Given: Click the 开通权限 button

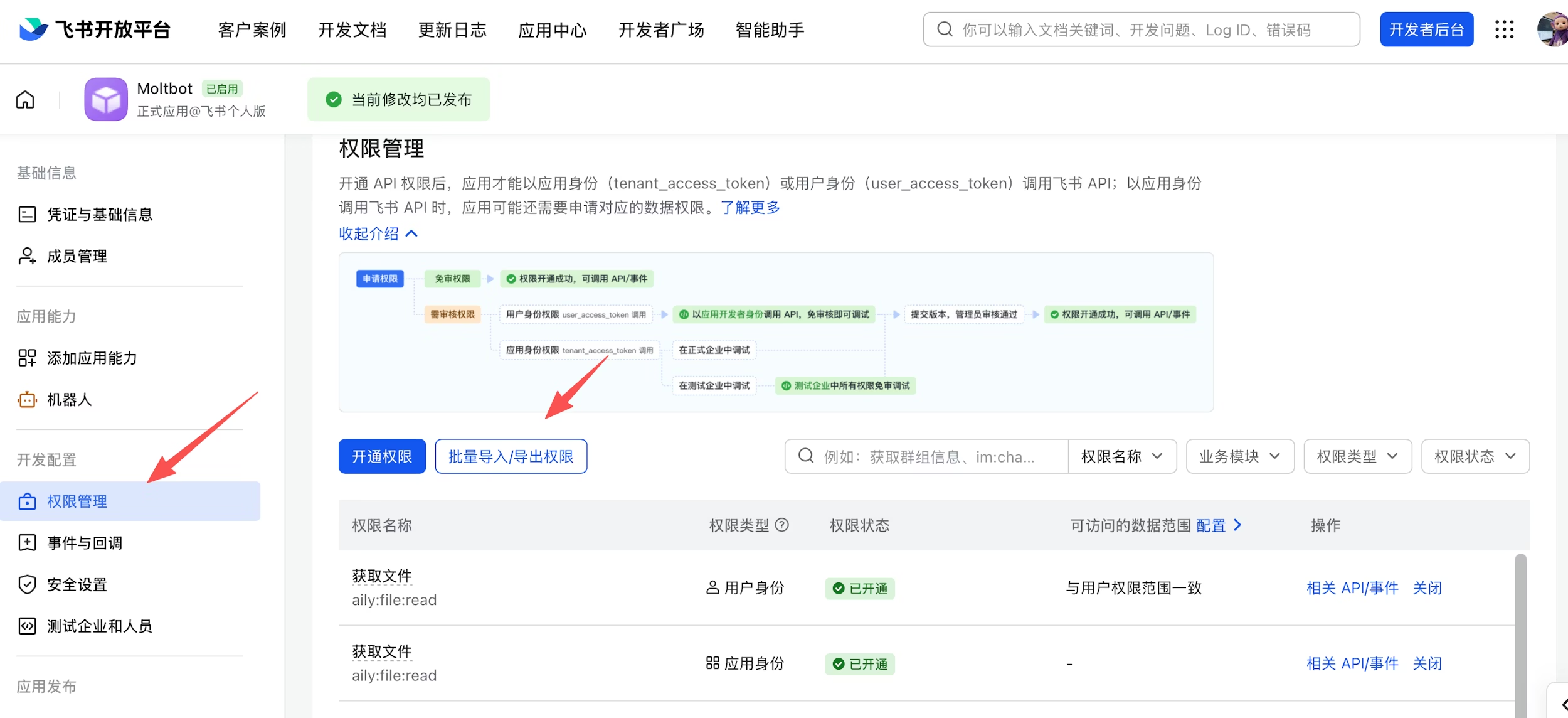Looking at the screenshot, I should 381,456.
